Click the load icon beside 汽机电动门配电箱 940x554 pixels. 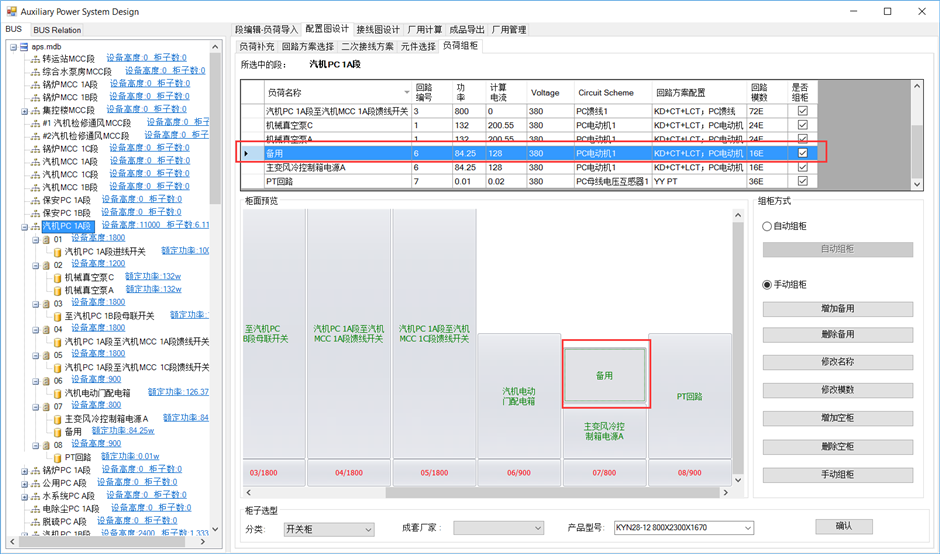click(58, 393)
